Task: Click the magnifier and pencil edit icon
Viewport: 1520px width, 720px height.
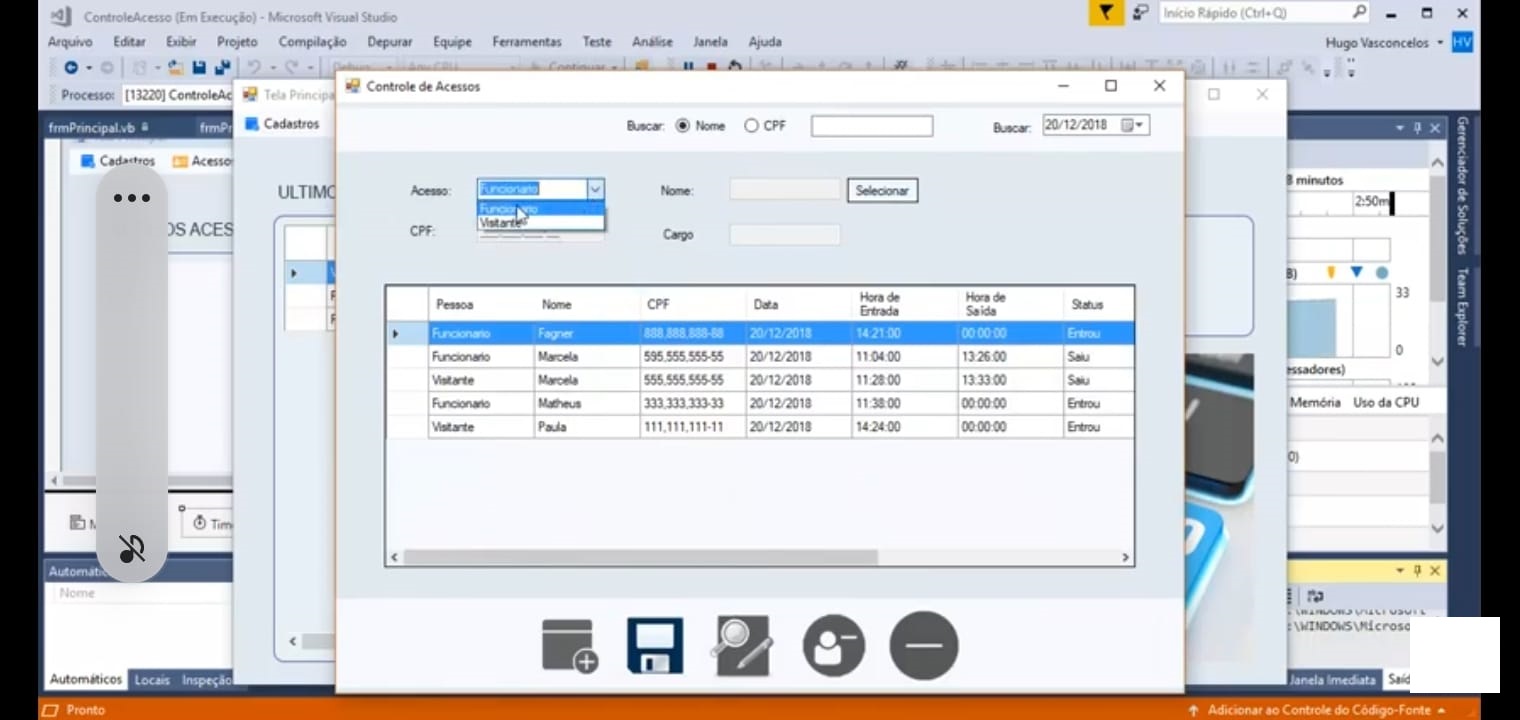Action: click(x=742, y=645)
